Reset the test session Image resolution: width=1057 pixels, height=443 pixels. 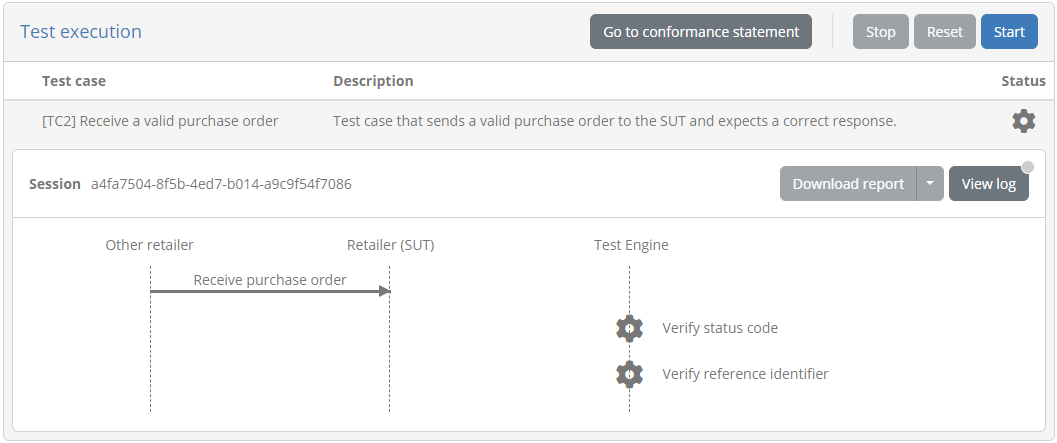[x=944, y=32]
